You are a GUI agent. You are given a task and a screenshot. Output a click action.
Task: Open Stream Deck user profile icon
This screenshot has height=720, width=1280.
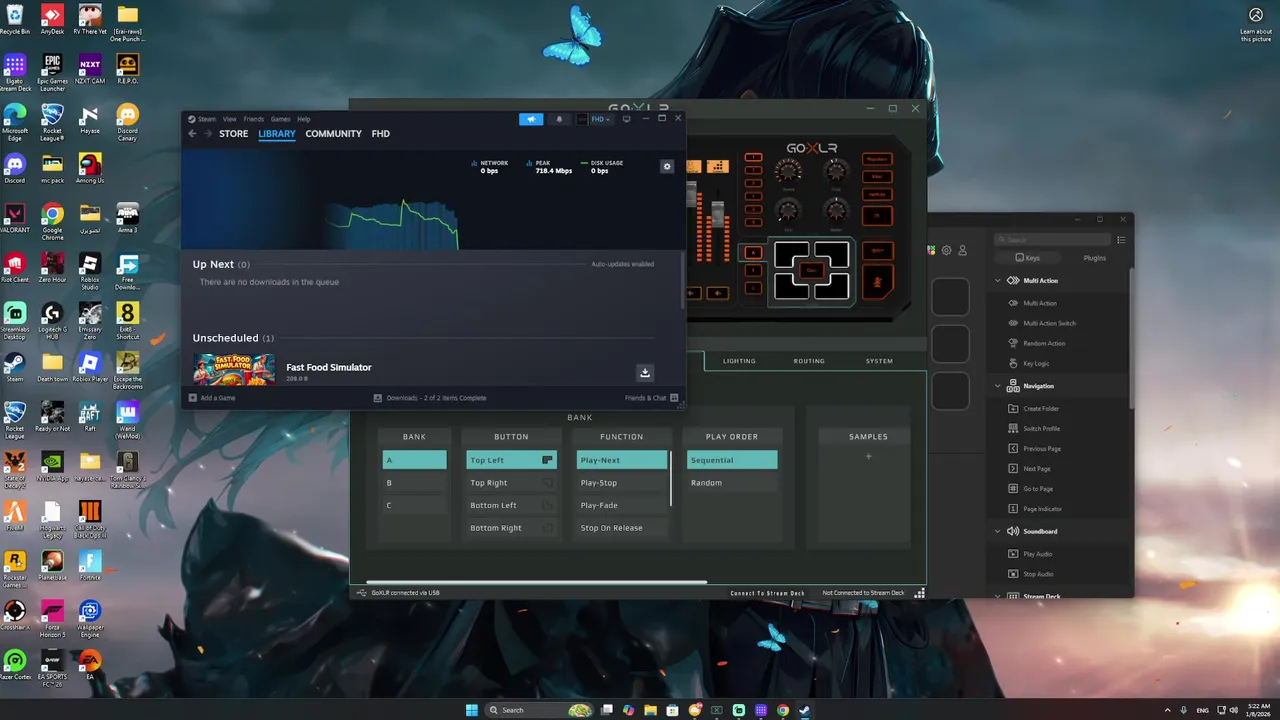[962, 250]
